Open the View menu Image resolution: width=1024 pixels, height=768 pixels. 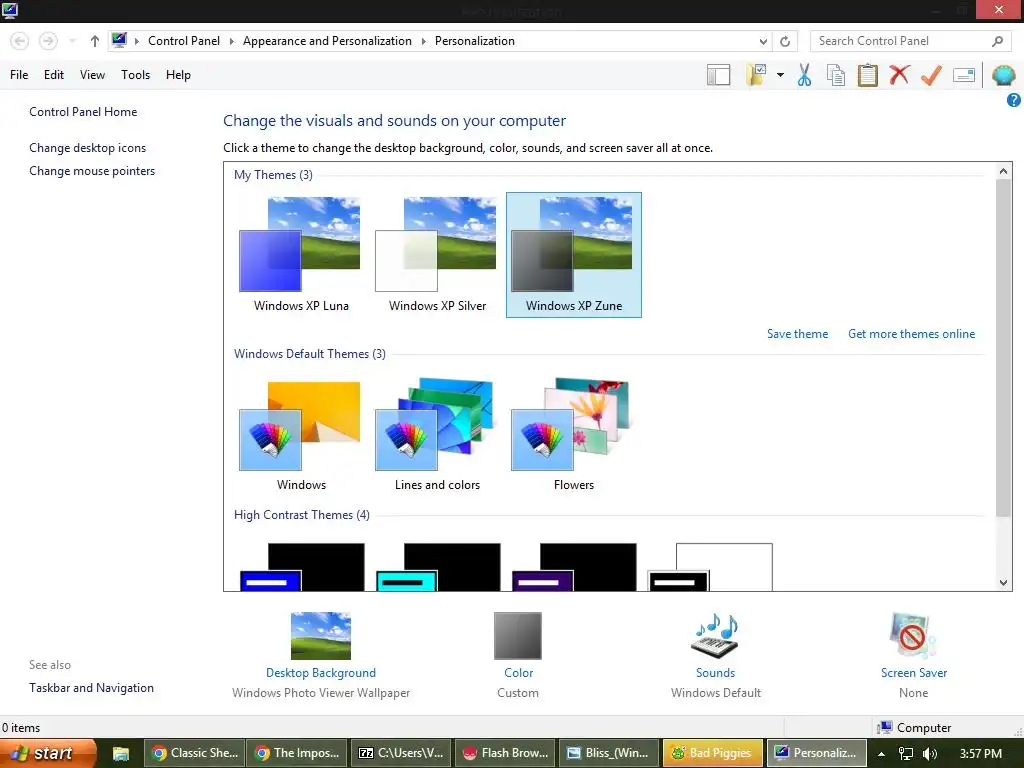pyautogui.click(x=92, y=75)
